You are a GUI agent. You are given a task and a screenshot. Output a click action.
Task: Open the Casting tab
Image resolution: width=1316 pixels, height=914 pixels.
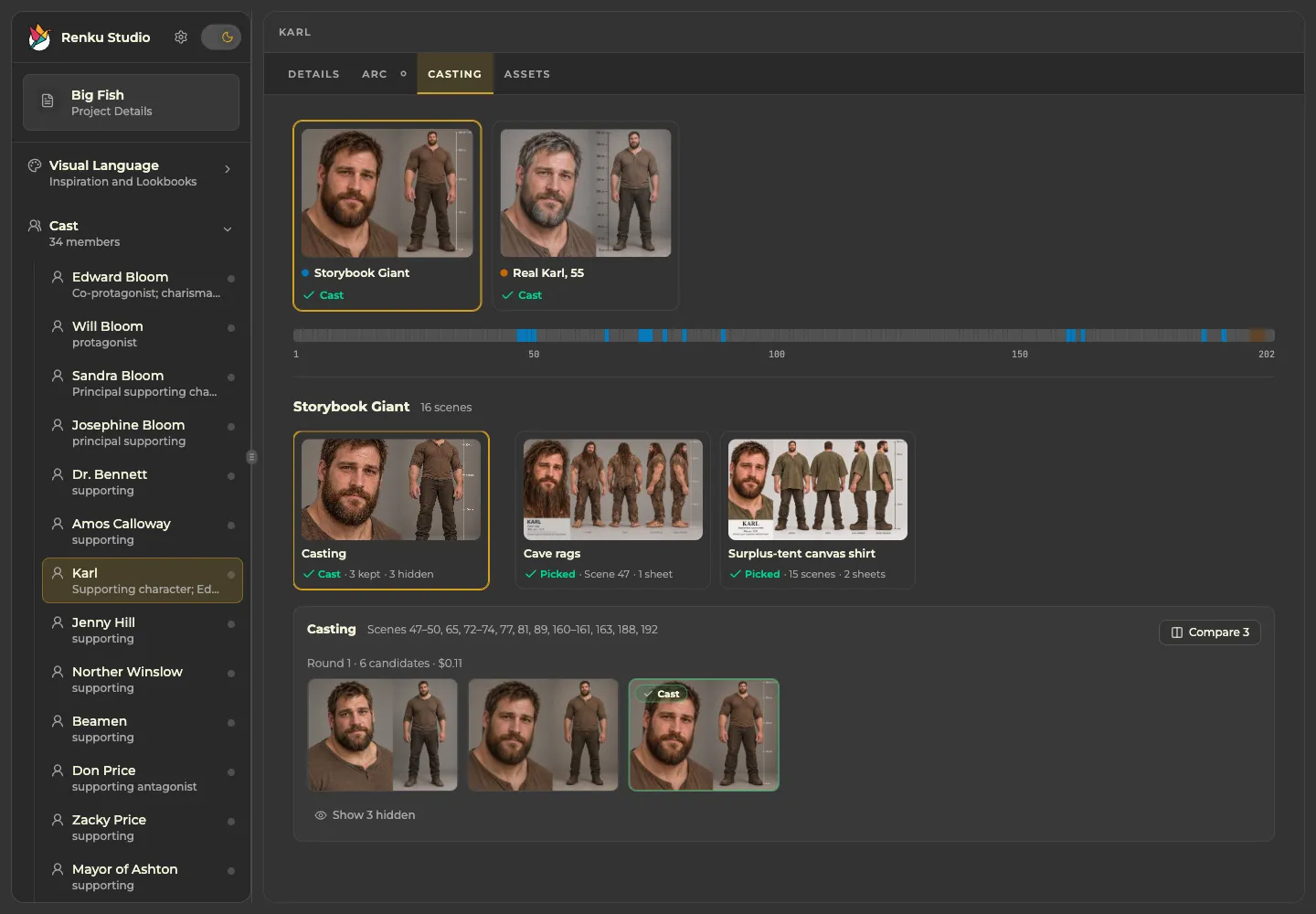point(454,74)
